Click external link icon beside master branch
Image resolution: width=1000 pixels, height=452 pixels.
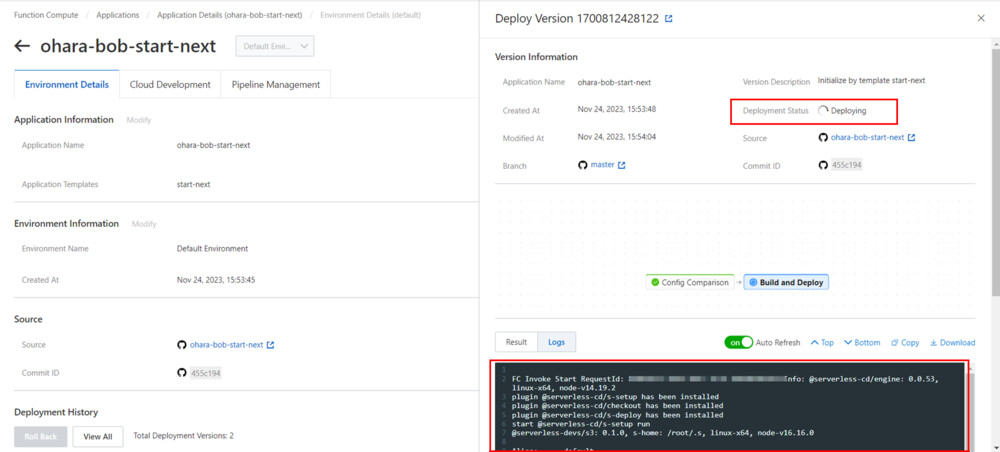coord(622,165)
